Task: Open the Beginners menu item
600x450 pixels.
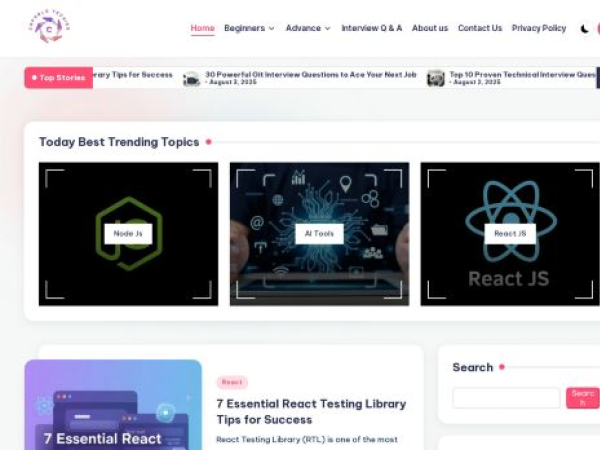Action: [245, 28]
